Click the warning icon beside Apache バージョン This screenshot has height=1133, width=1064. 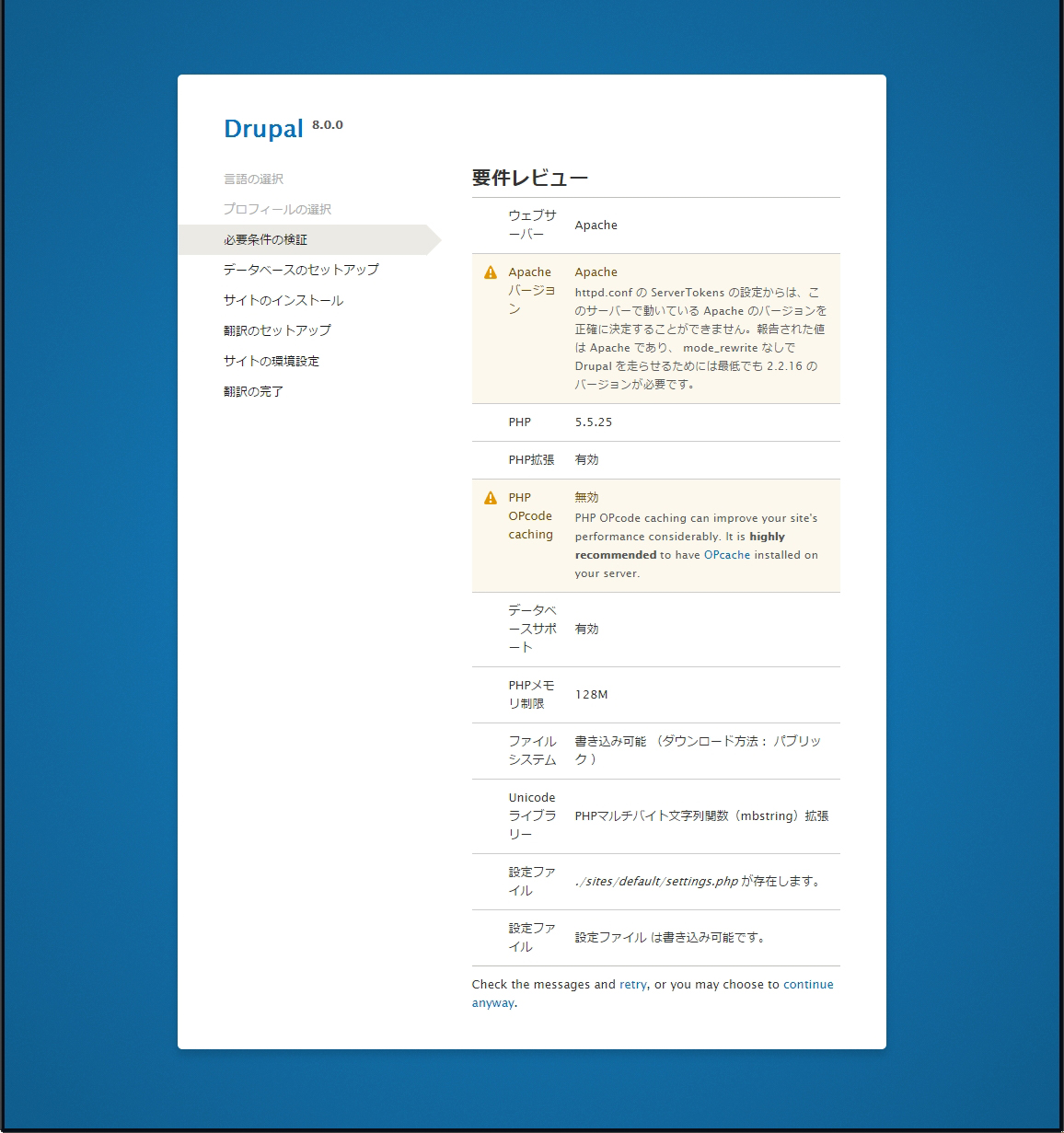coord(490,272)
